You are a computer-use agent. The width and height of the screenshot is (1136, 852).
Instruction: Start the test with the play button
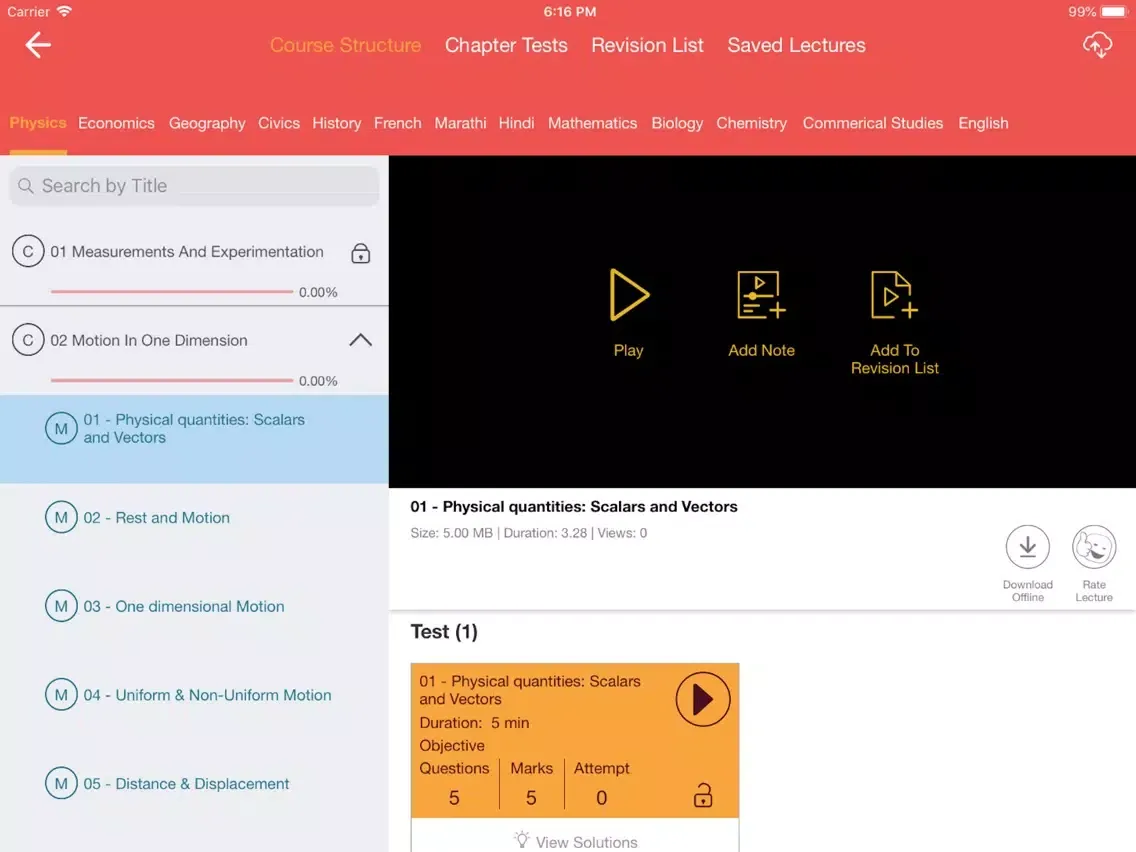tap(702, 699)
